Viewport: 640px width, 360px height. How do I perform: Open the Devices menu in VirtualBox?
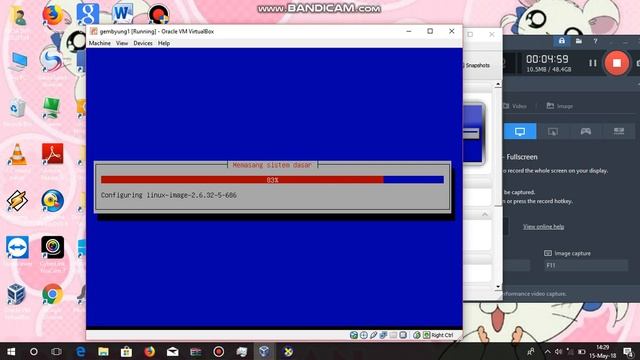(x=143, y=43)
